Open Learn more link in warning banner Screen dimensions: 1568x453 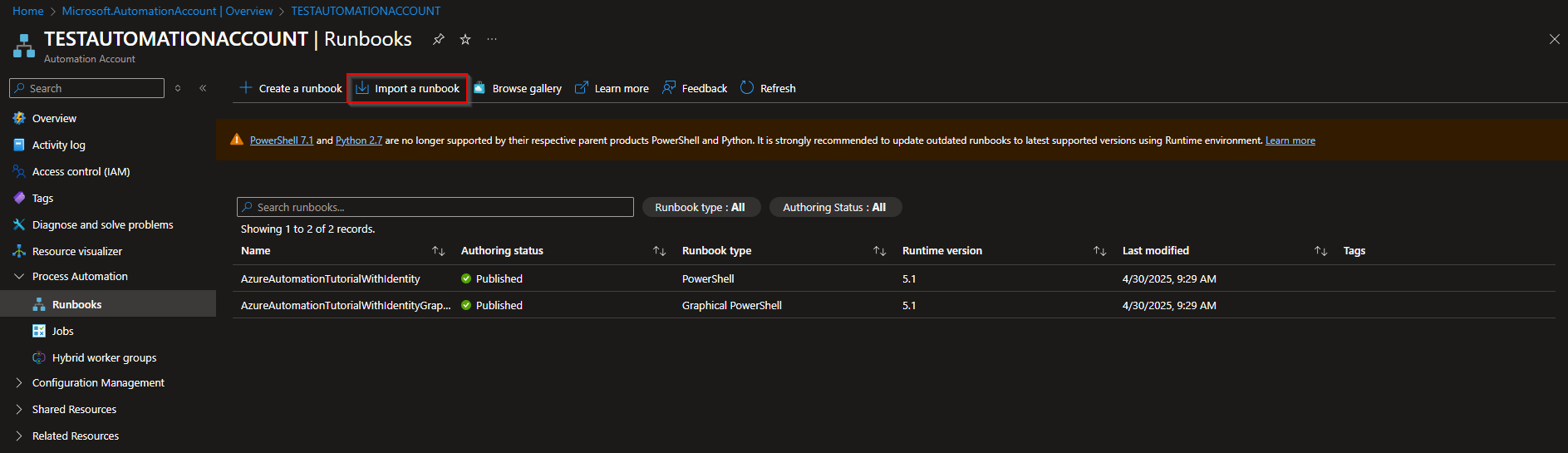(x=1290, y=140)
